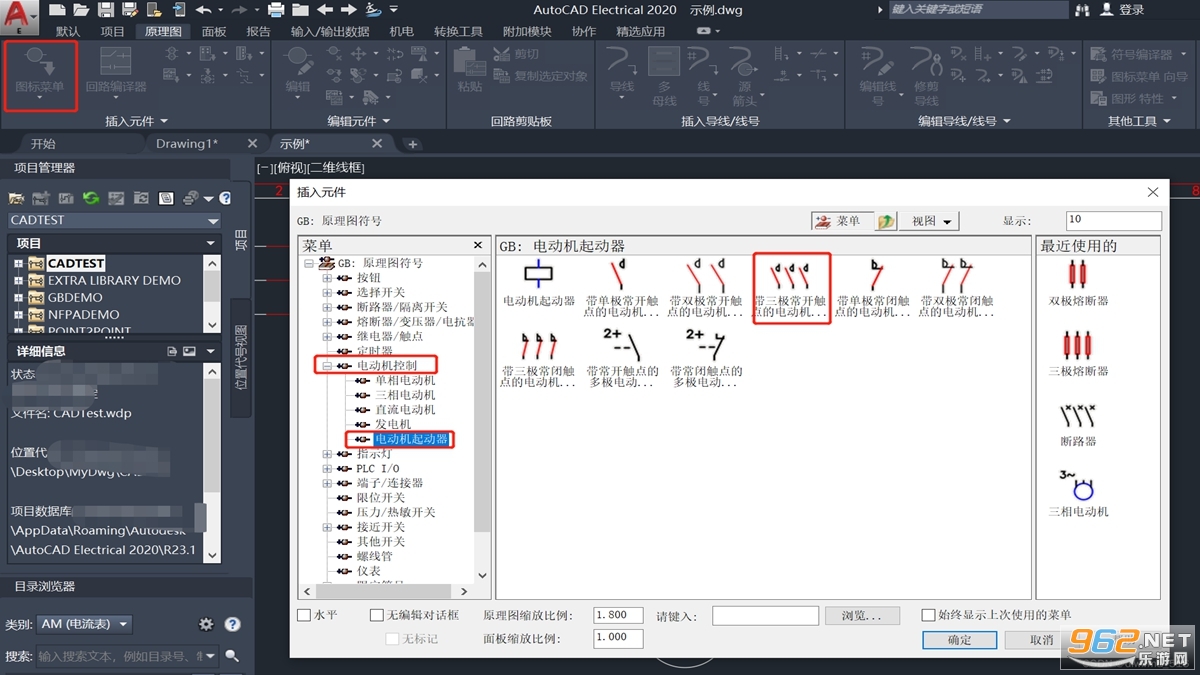Viewport: 1200px width, 675px height.
Task: Pick recently used 三极熔断器 symbol
Action: pos(1078,353)
